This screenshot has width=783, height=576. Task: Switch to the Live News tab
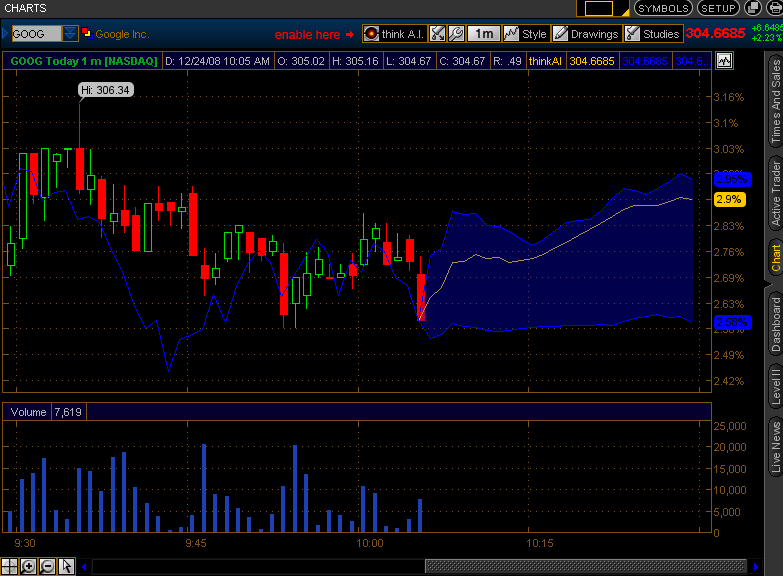[775, 447]
